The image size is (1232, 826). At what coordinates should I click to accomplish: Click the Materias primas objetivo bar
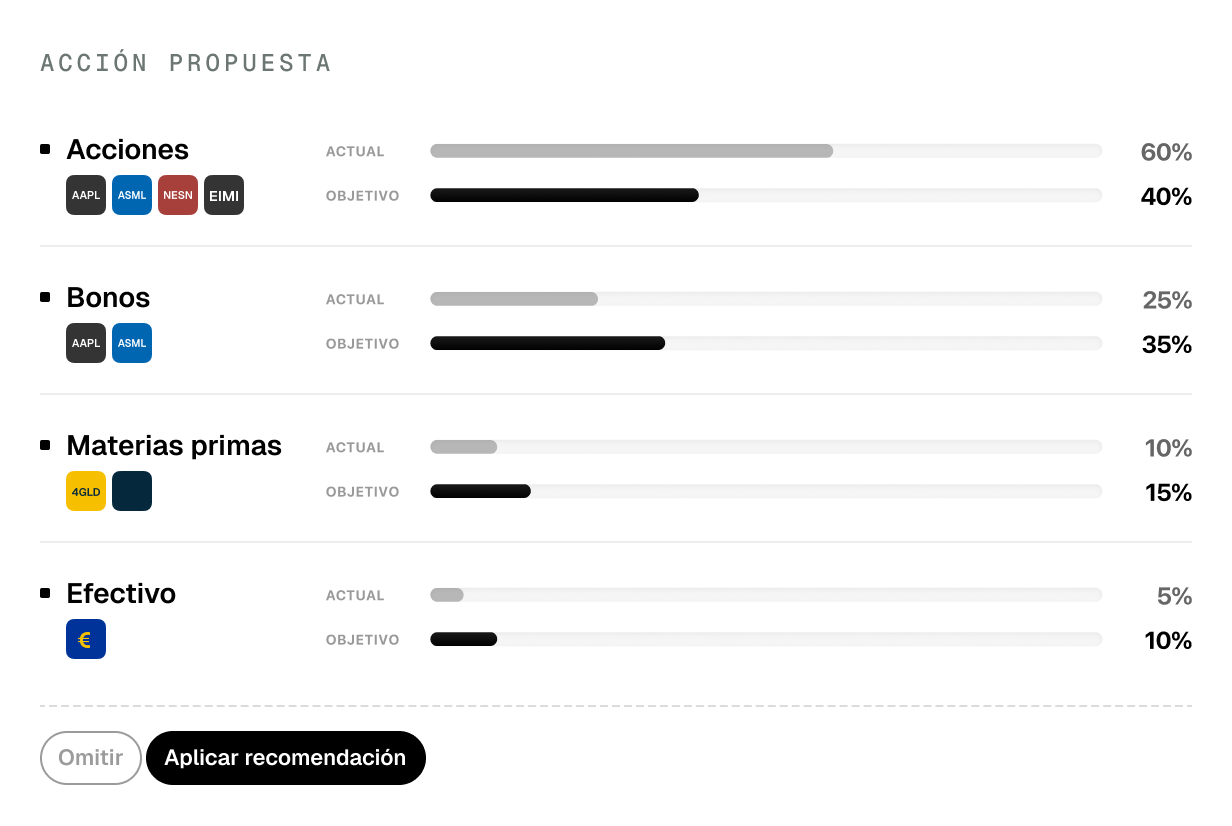click(x=766, y=491)
